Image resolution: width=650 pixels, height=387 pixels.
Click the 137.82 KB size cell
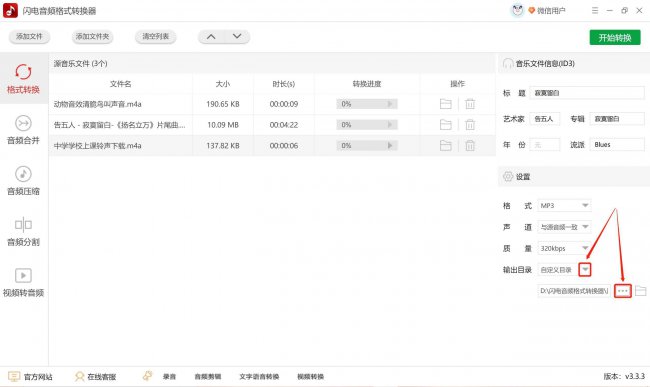coord(223,145)
